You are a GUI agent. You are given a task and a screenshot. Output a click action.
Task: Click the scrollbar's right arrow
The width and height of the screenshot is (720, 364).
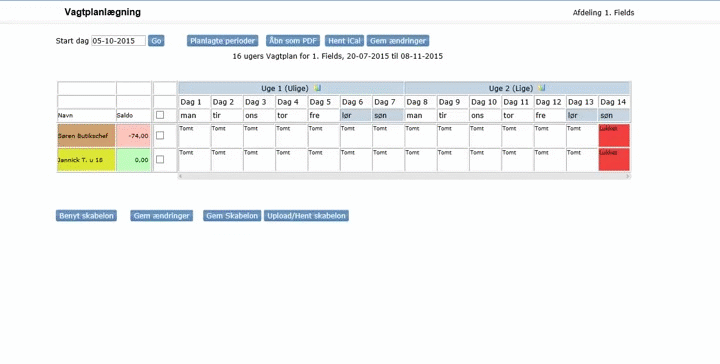coord(628,176)
